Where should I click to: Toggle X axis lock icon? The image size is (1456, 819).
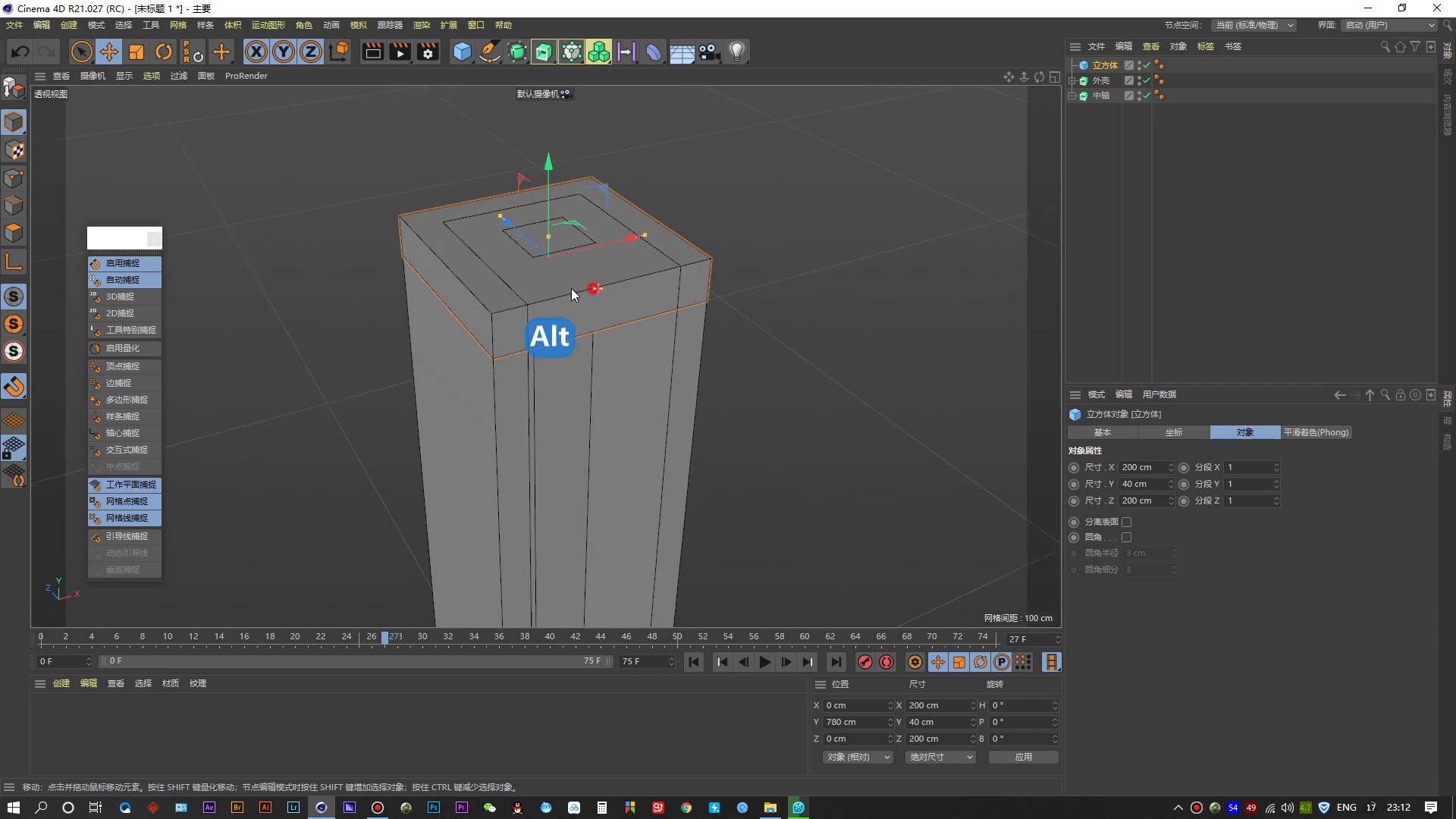pos(256,52)
